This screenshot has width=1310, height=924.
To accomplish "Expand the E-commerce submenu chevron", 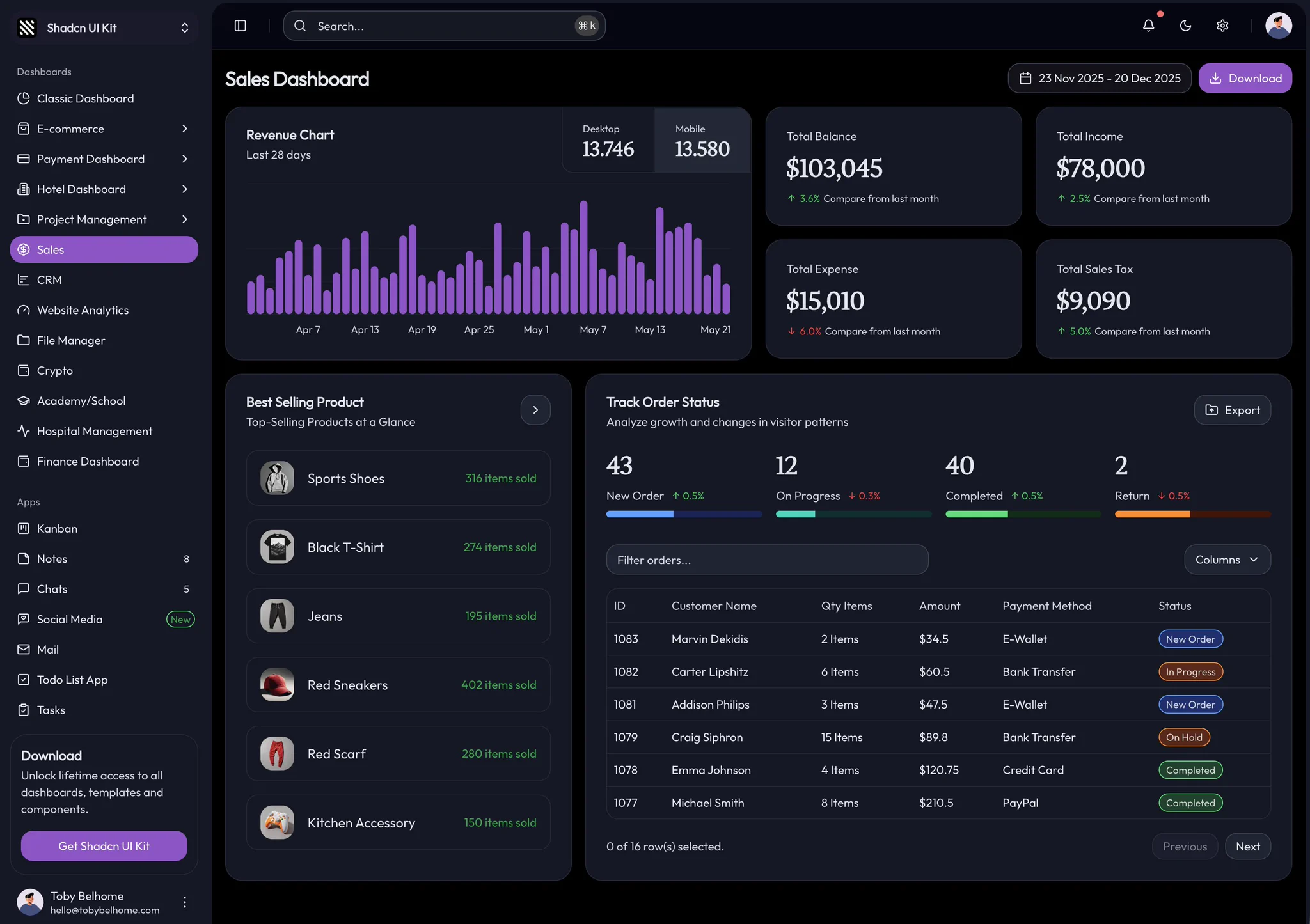I will pyautogui.click(x=185, y=129).
